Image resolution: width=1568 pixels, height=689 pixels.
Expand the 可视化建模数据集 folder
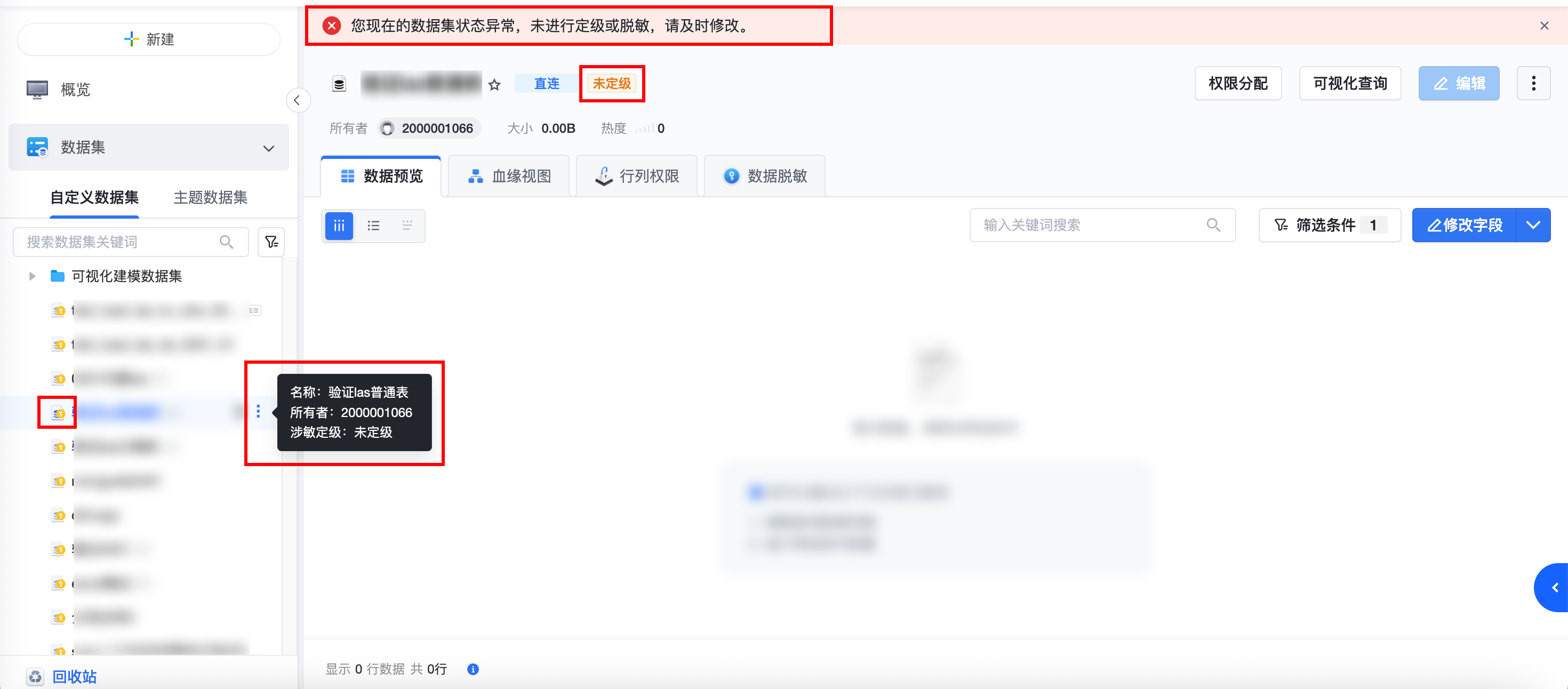click(x=32, y=276)
